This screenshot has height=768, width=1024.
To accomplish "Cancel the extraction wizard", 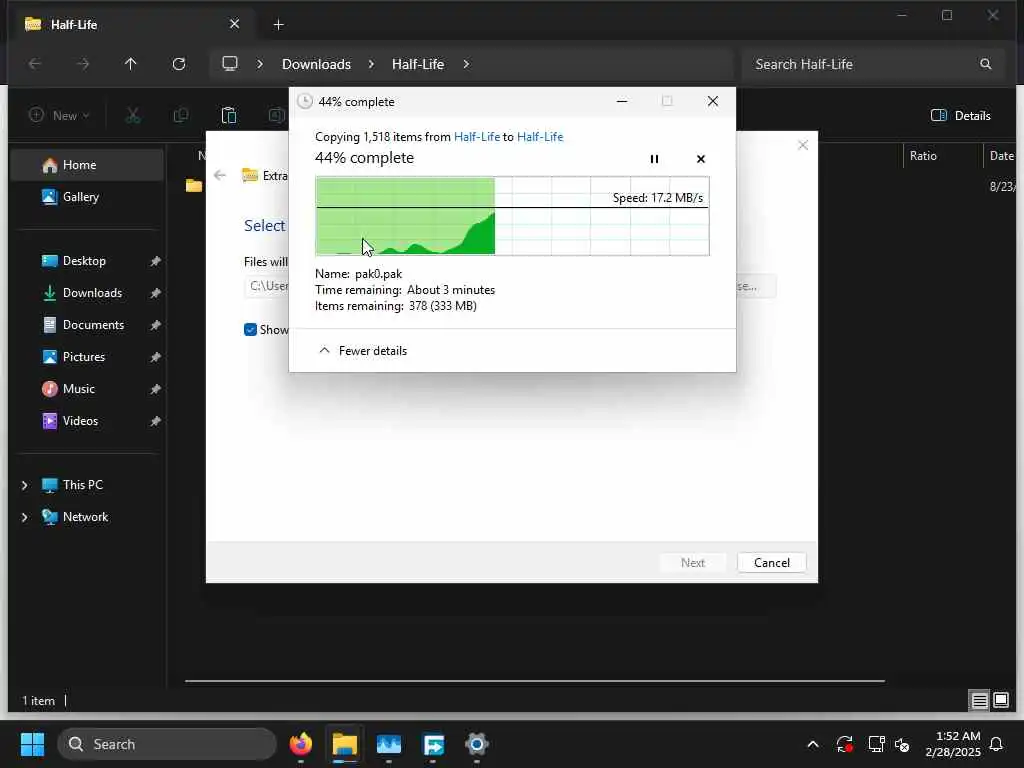I will pyautogui.click(x=771, y=562).
